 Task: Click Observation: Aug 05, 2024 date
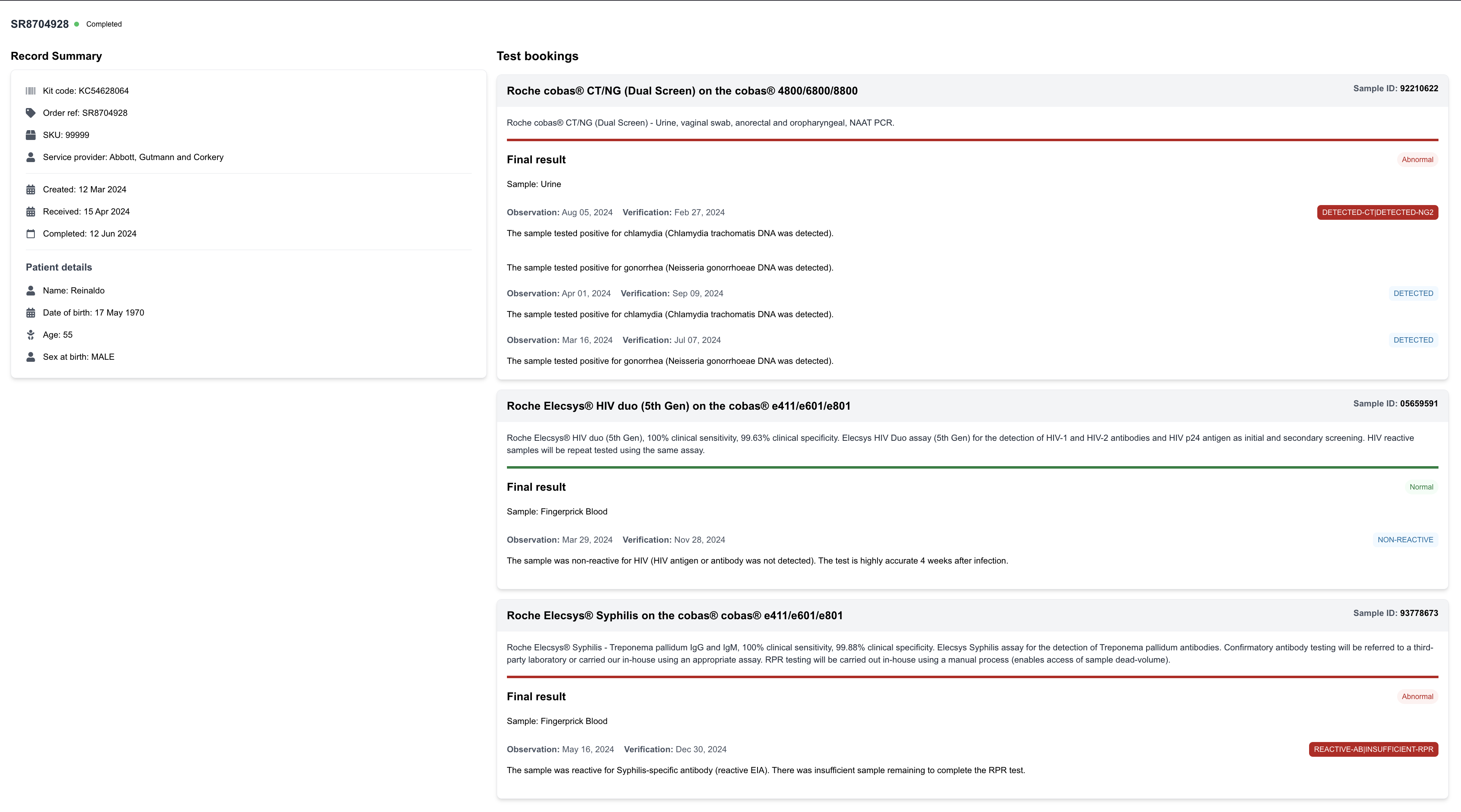pyautogui.click(x=560, y=212)
